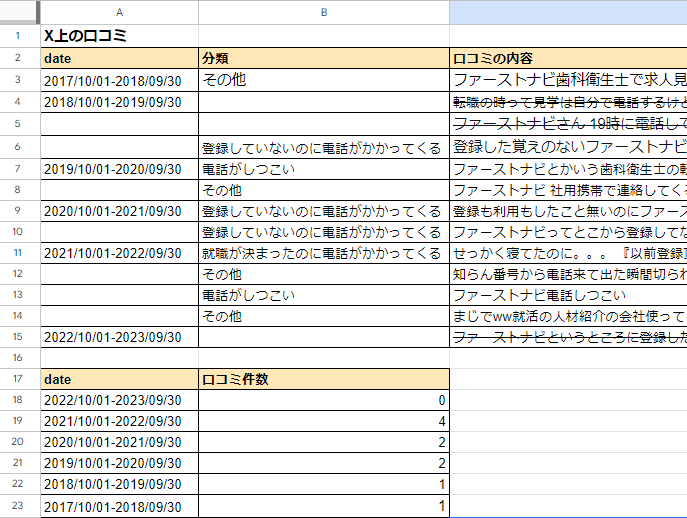Select count cell '2' in row 21
The height and width of the screenshot is (518, 687).
324,463
